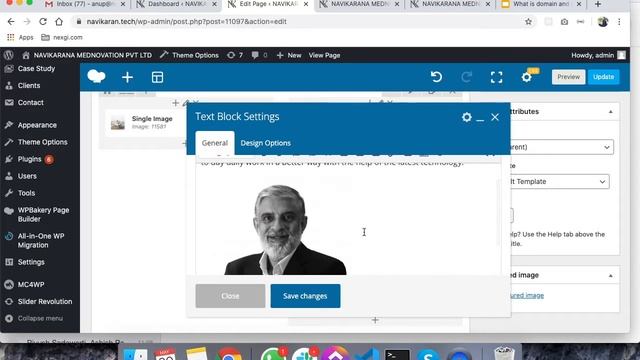Add new element with plus icon in blue toolbar
Viewport: 640px width, 360px height.
[x=127, y=77]
